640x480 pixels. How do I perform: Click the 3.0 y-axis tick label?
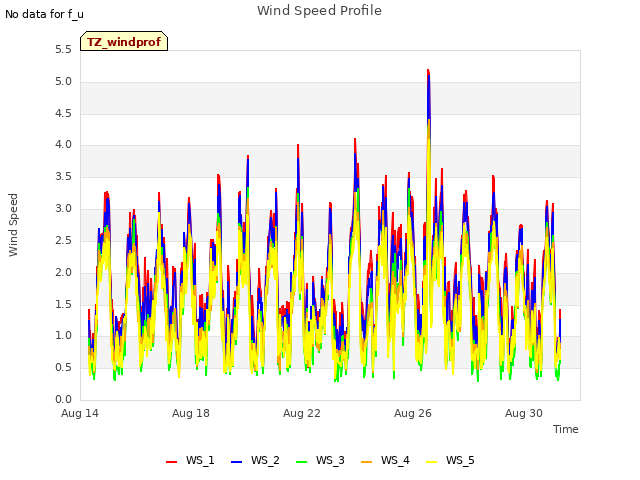click(63, 209)
